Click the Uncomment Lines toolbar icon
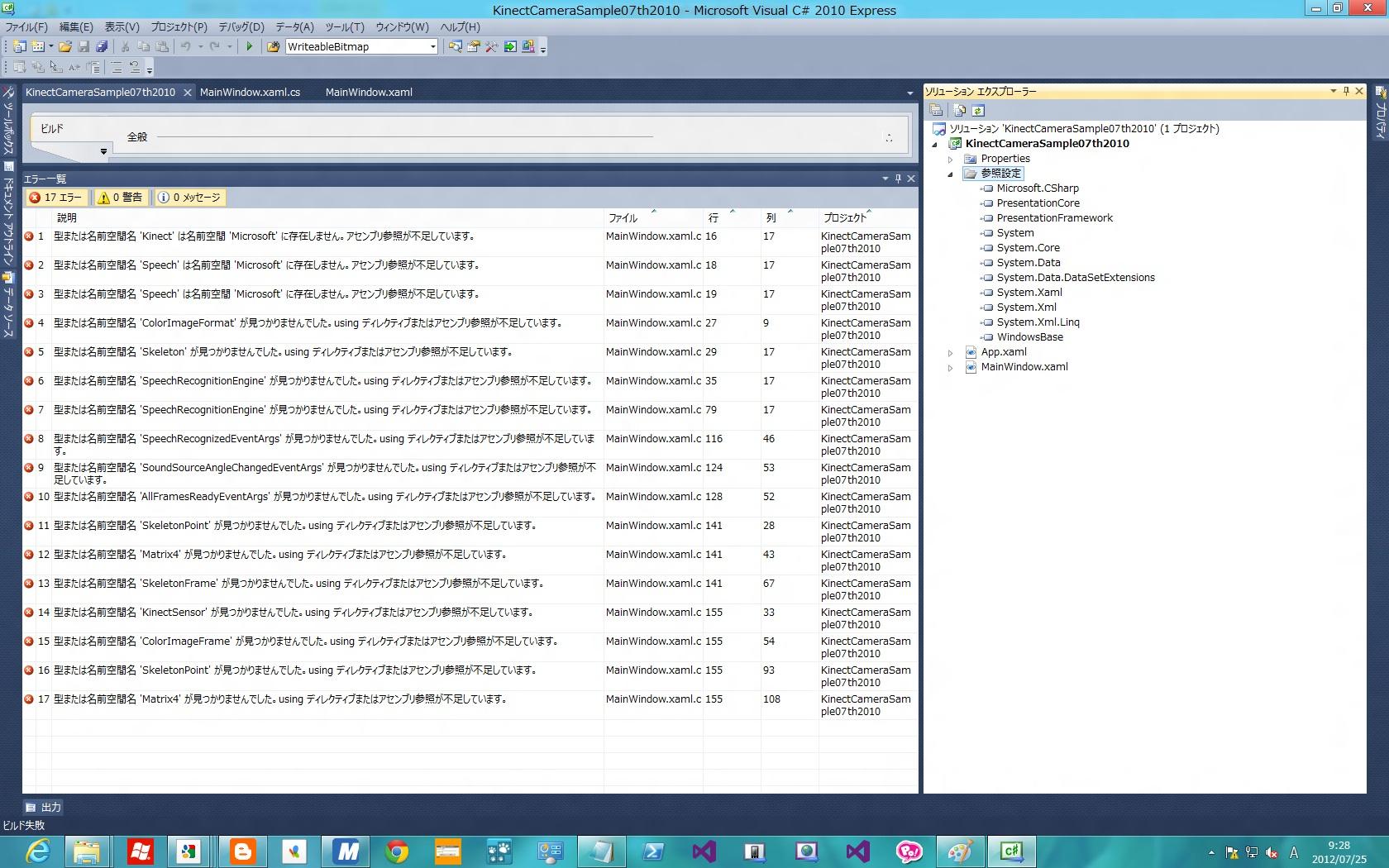Viewport: 1389px width, 868px height. click(135, 67)
